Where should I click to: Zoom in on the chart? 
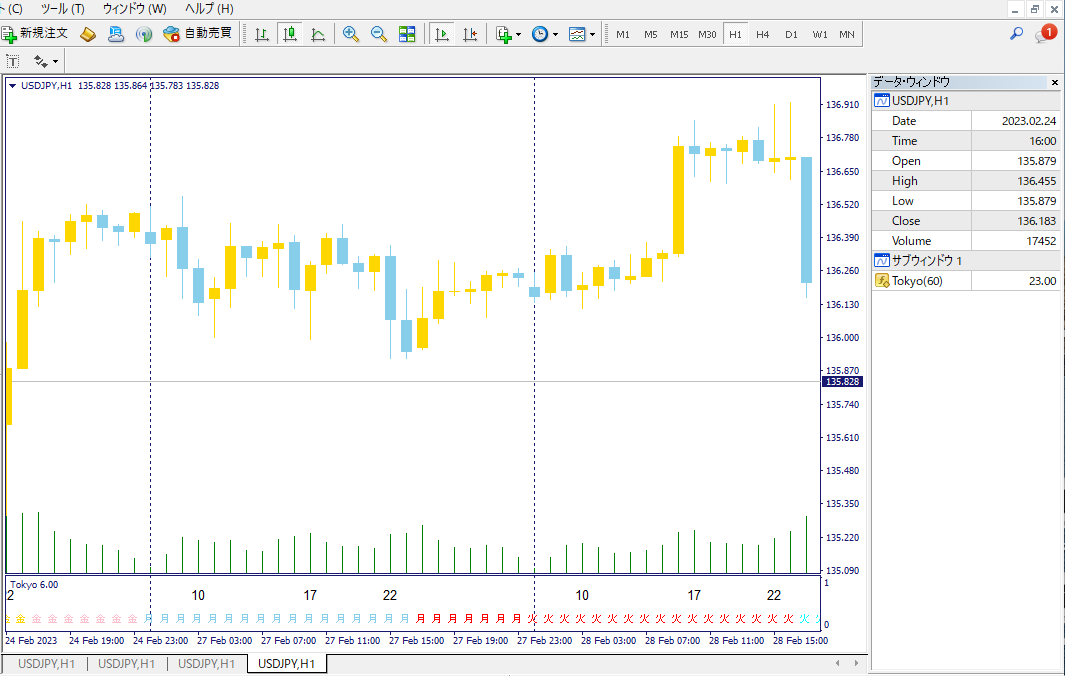click(350, 34)
